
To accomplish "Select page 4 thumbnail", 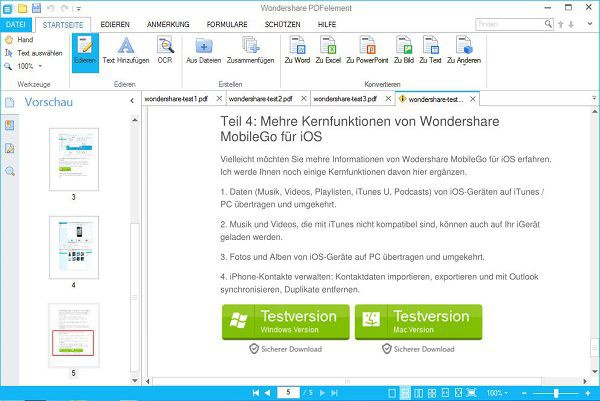I will pos(74,247).
